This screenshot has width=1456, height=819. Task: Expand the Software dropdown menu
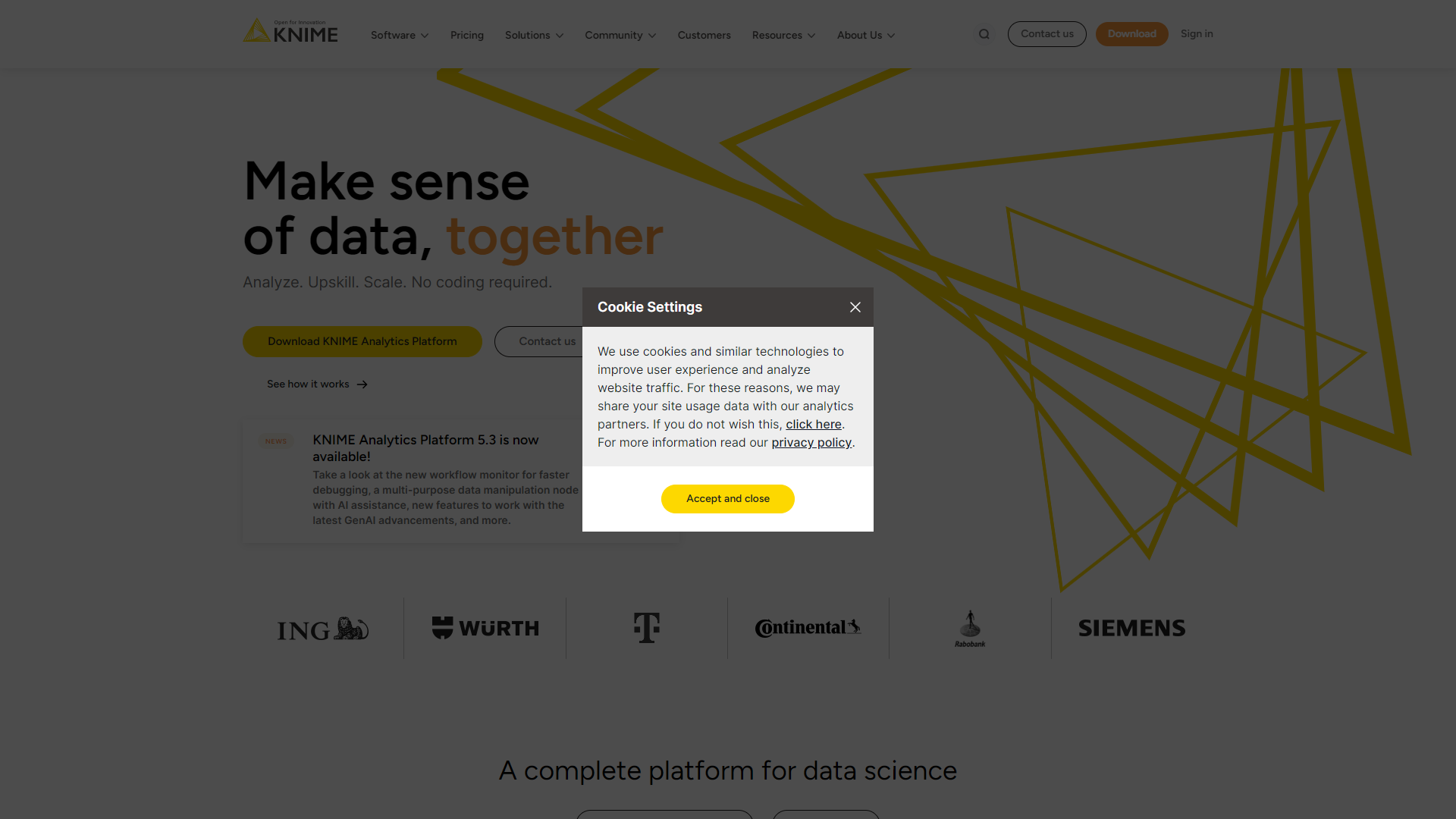point(399,35)
